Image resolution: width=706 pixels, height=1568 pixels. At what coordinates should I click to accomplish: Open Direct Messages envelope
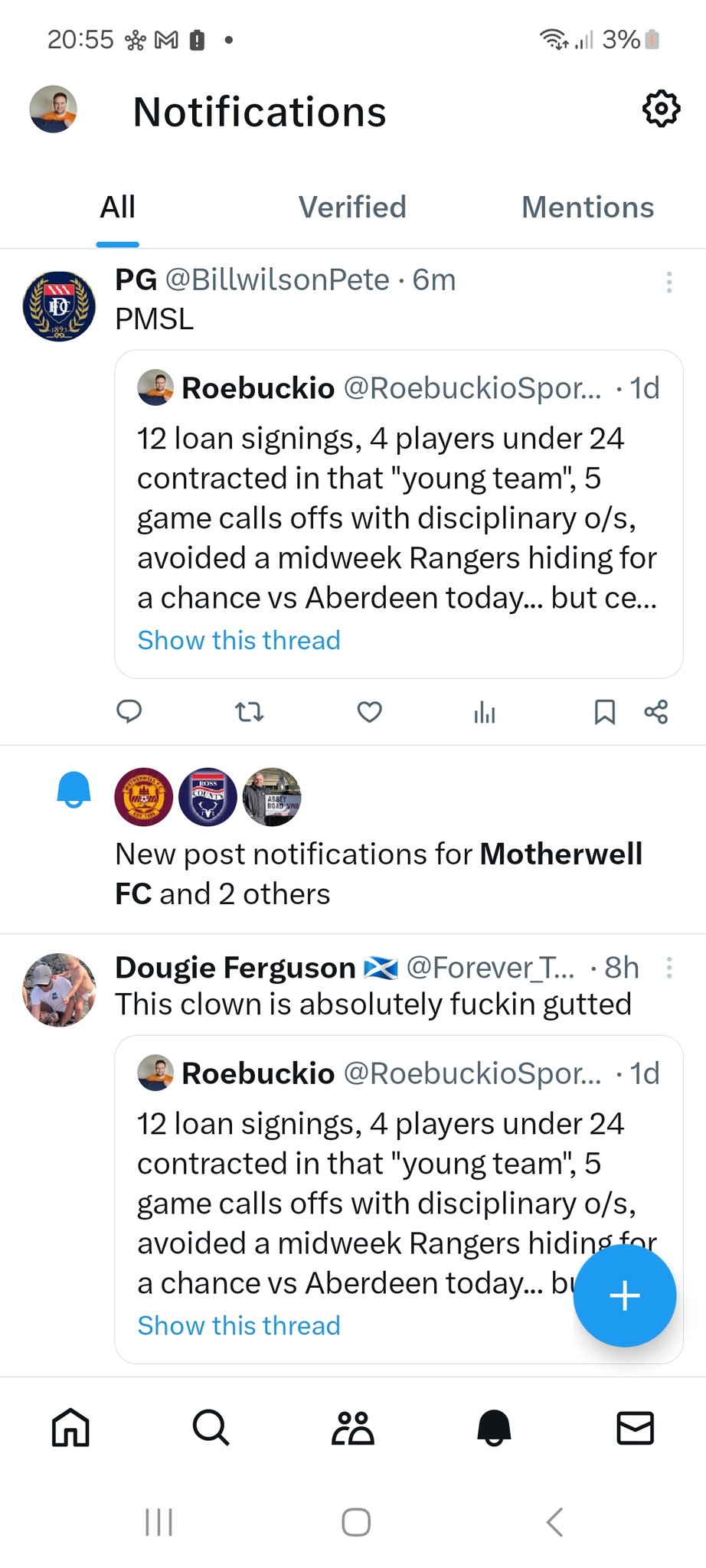(636, 1428)
